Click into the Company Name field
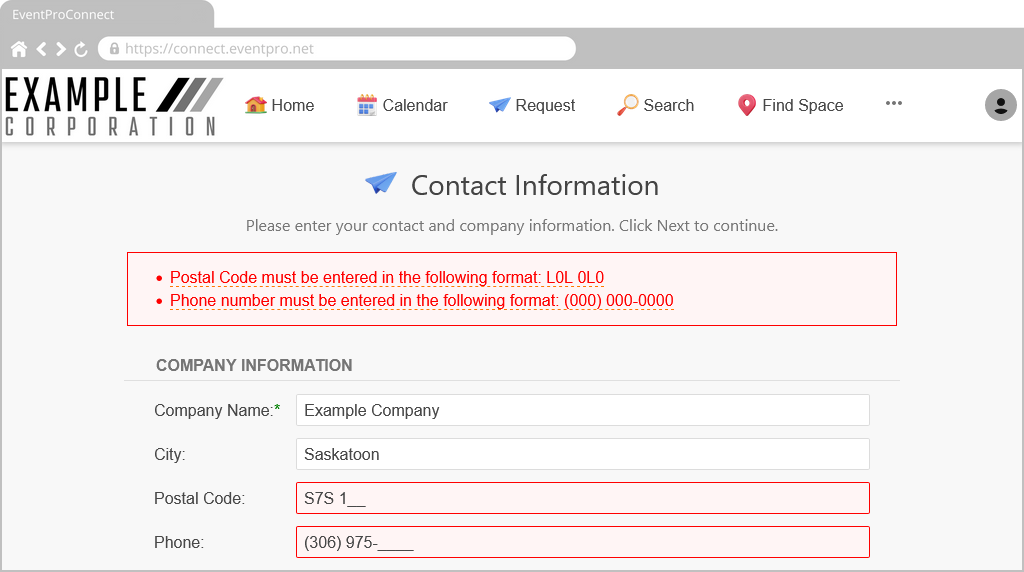This screenshot has height=572, width=1024. 583,410
